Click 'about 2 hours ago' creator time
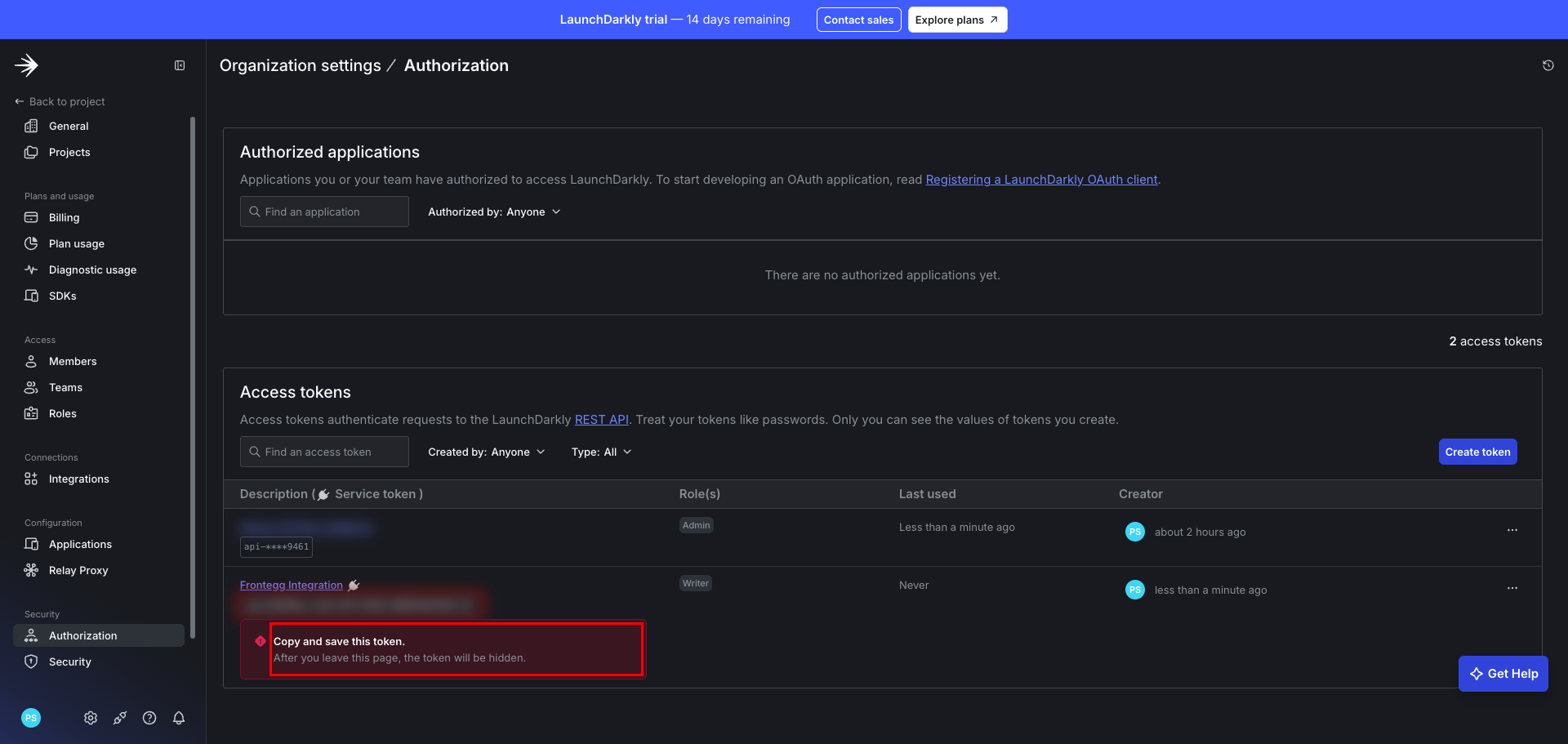The width and height of the screenshot is (1568, 744). click(1200, 532)
